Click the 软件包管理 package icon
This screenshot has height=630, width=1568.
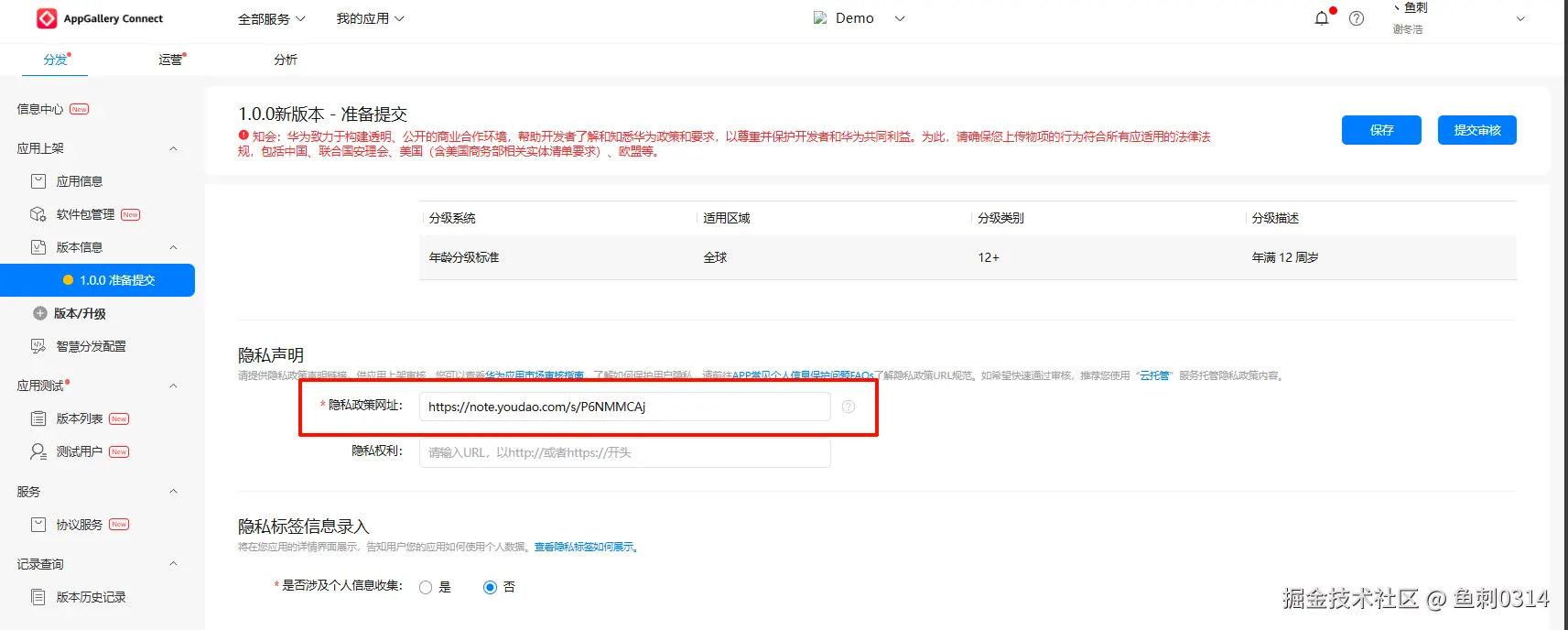38,214
